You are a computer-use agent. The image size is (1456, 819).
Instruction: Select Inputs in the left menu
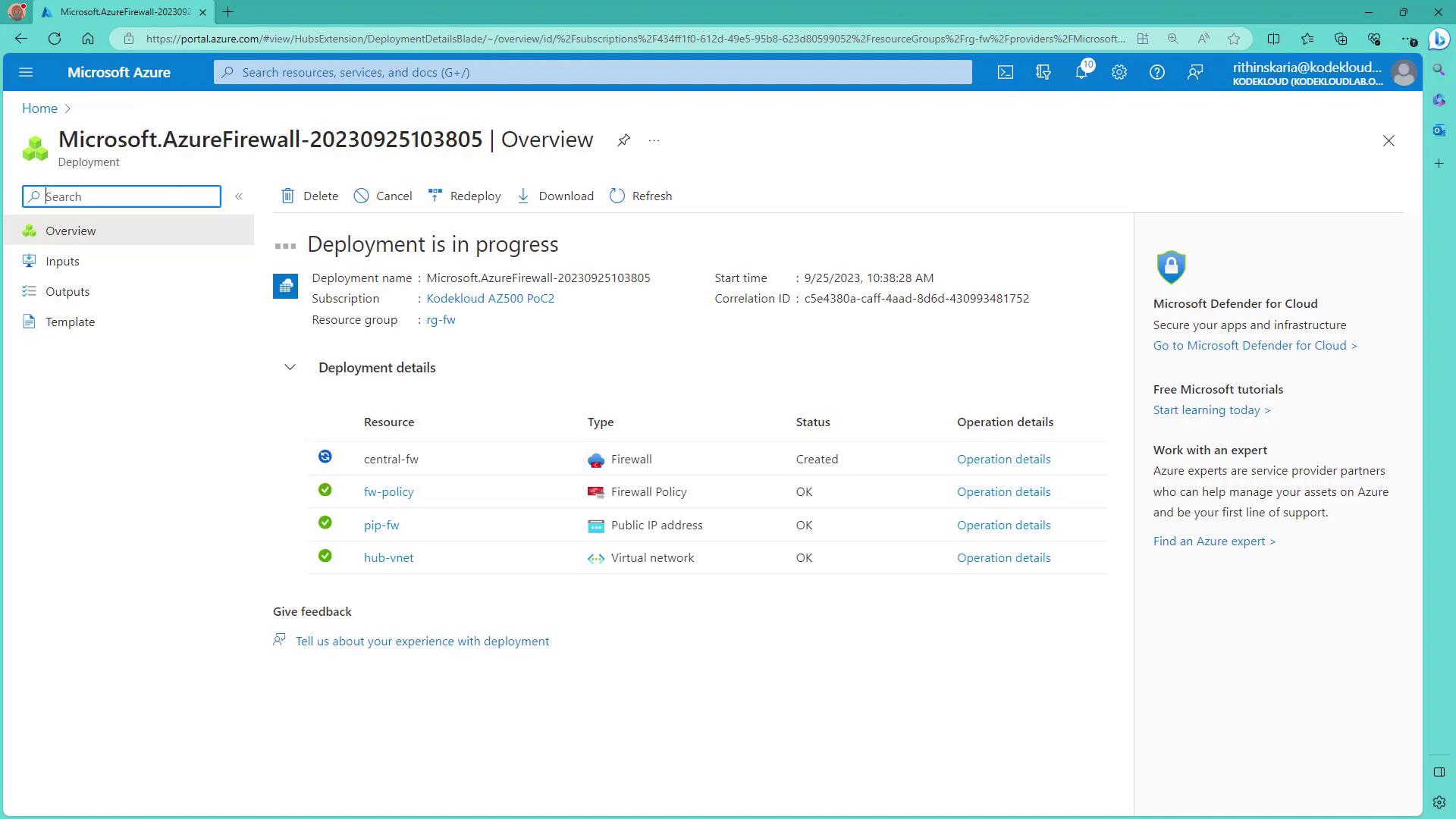pos(62,262)
